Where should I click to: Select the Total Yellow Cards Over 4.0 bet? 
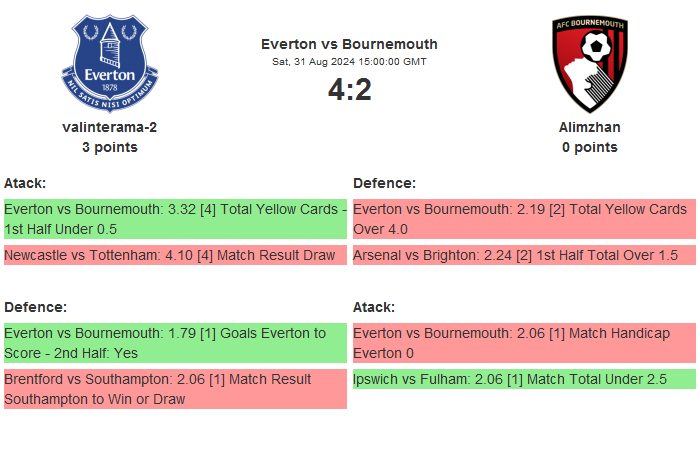click(x=524, y=219)
